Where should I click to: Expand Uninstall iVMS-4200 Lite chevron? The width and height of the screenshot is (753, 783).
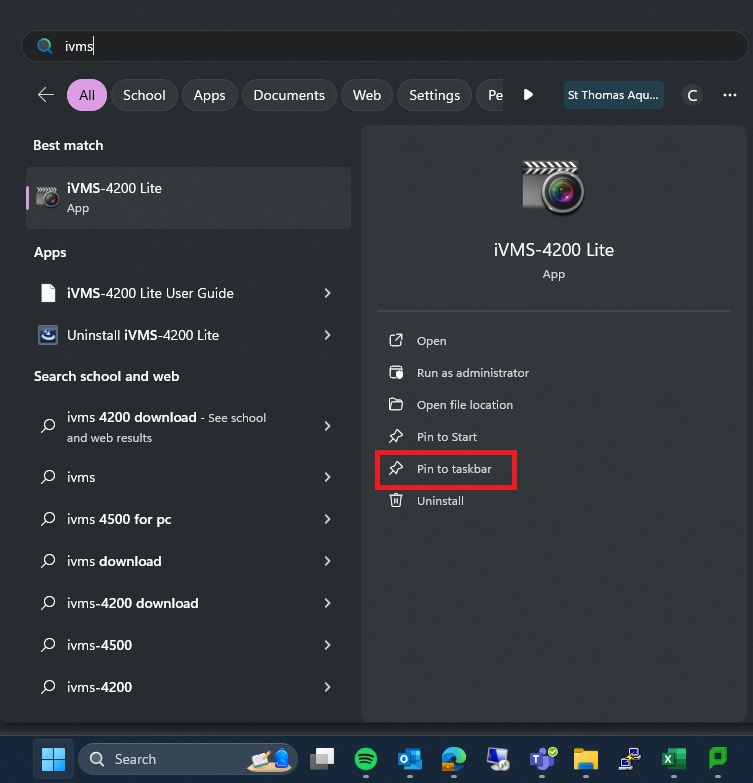click(328, 335)
